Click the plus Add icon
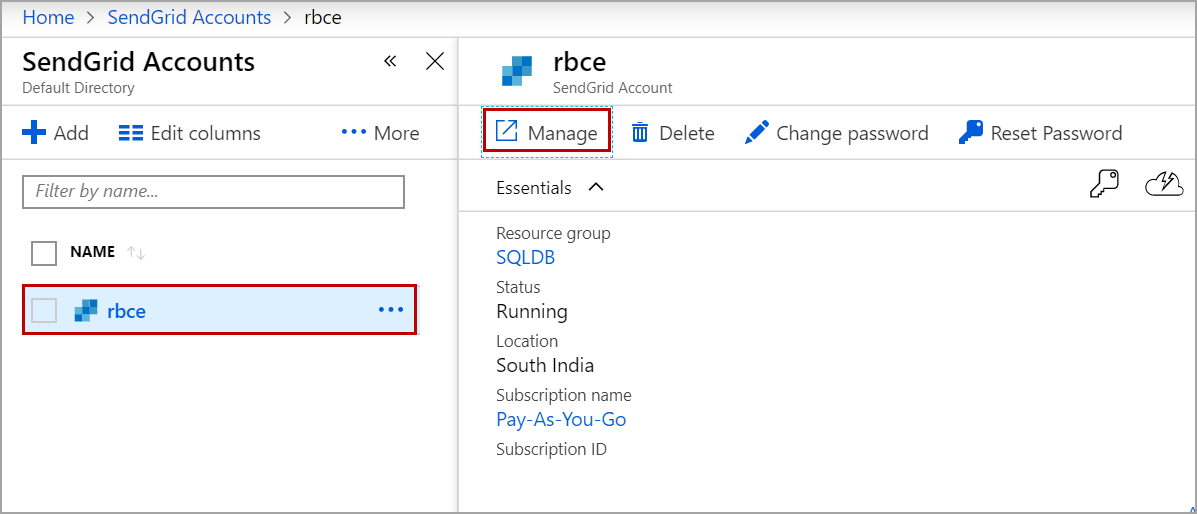 [x=34, y=133]
